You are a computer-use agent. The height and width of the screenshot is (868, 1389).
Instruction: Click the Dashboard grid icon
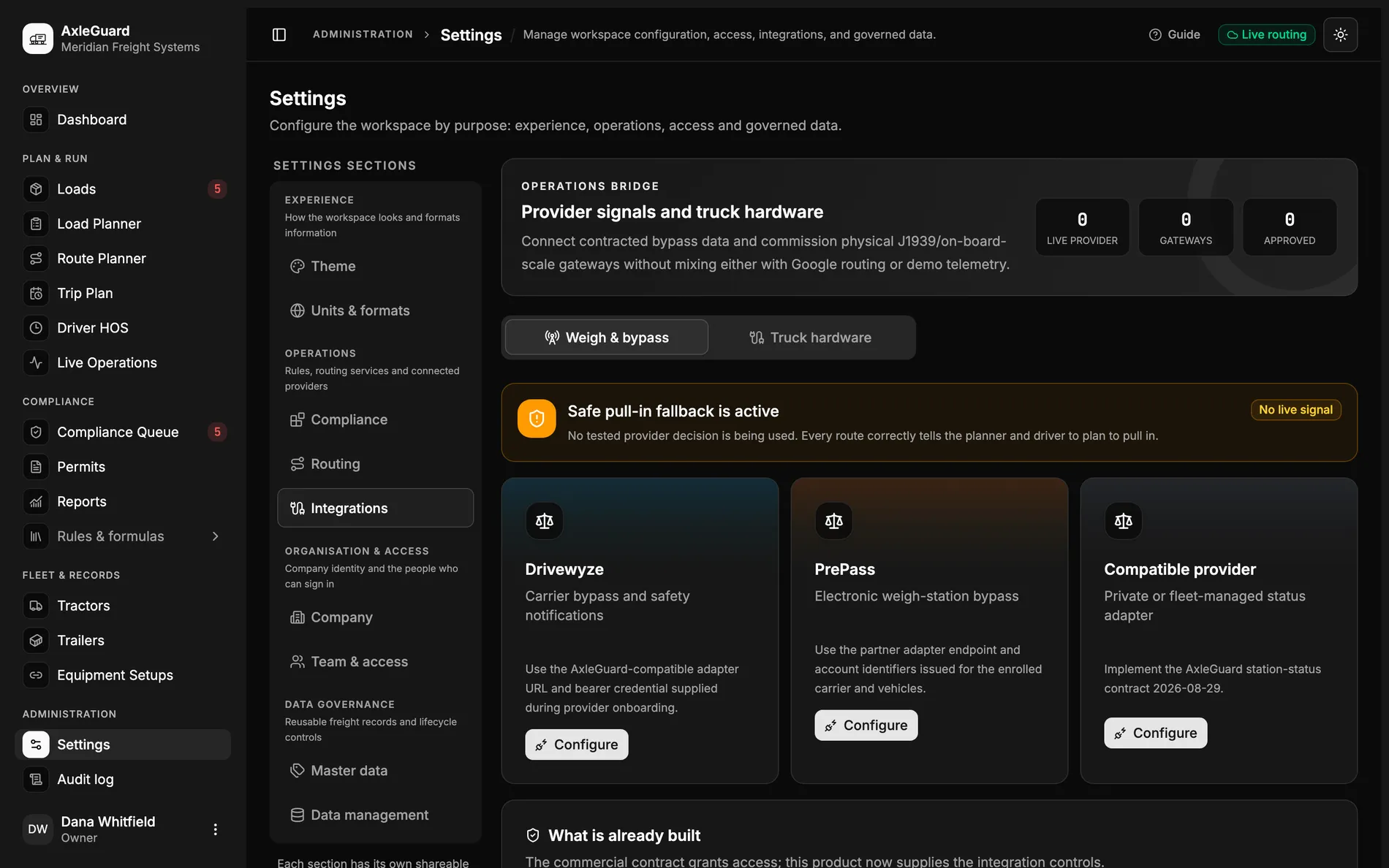(x=36, y=120)
